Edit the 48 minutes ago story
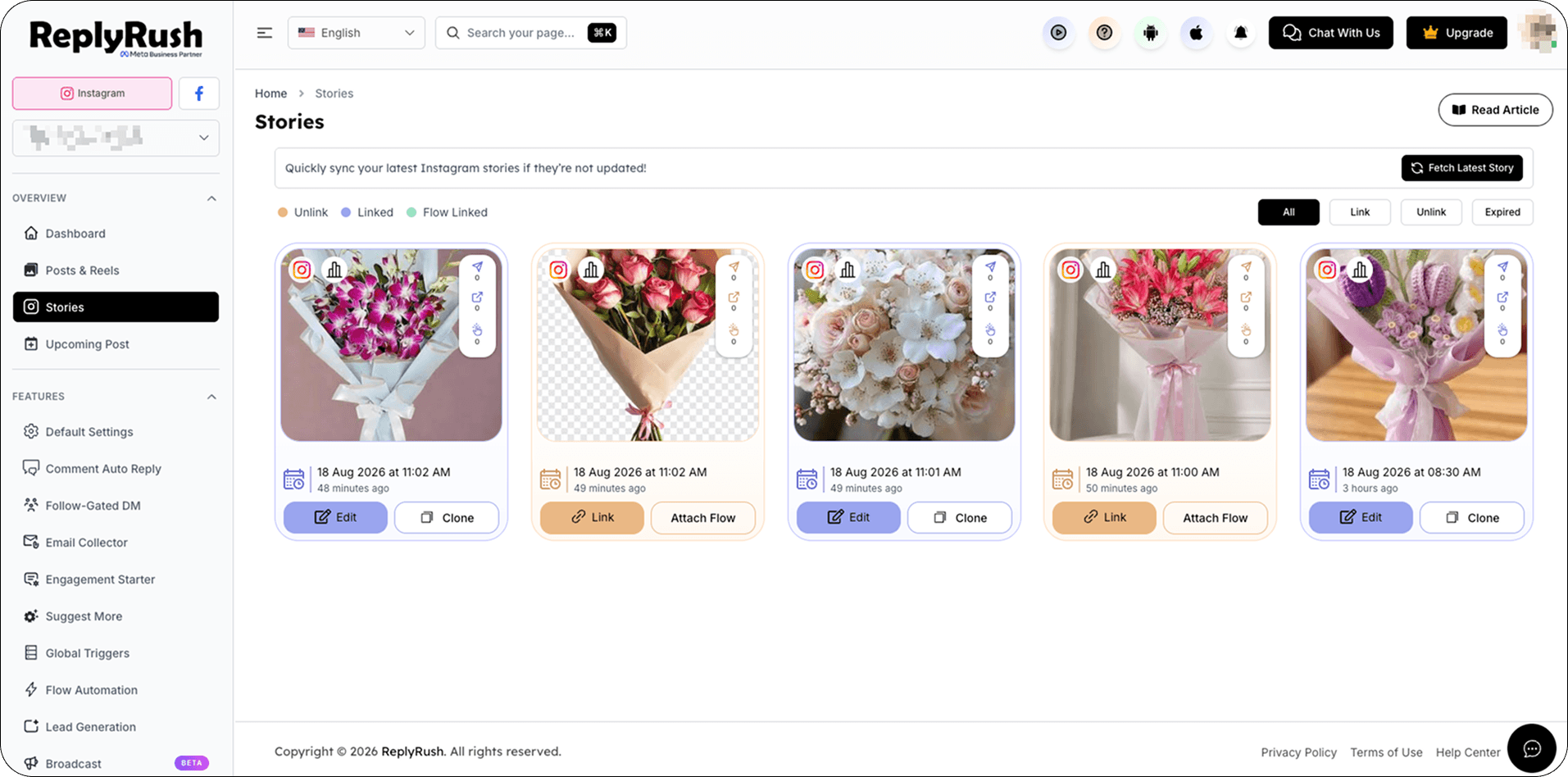Image resolution: width=1568 pixels, height=777 pixels. coord(335,517)
